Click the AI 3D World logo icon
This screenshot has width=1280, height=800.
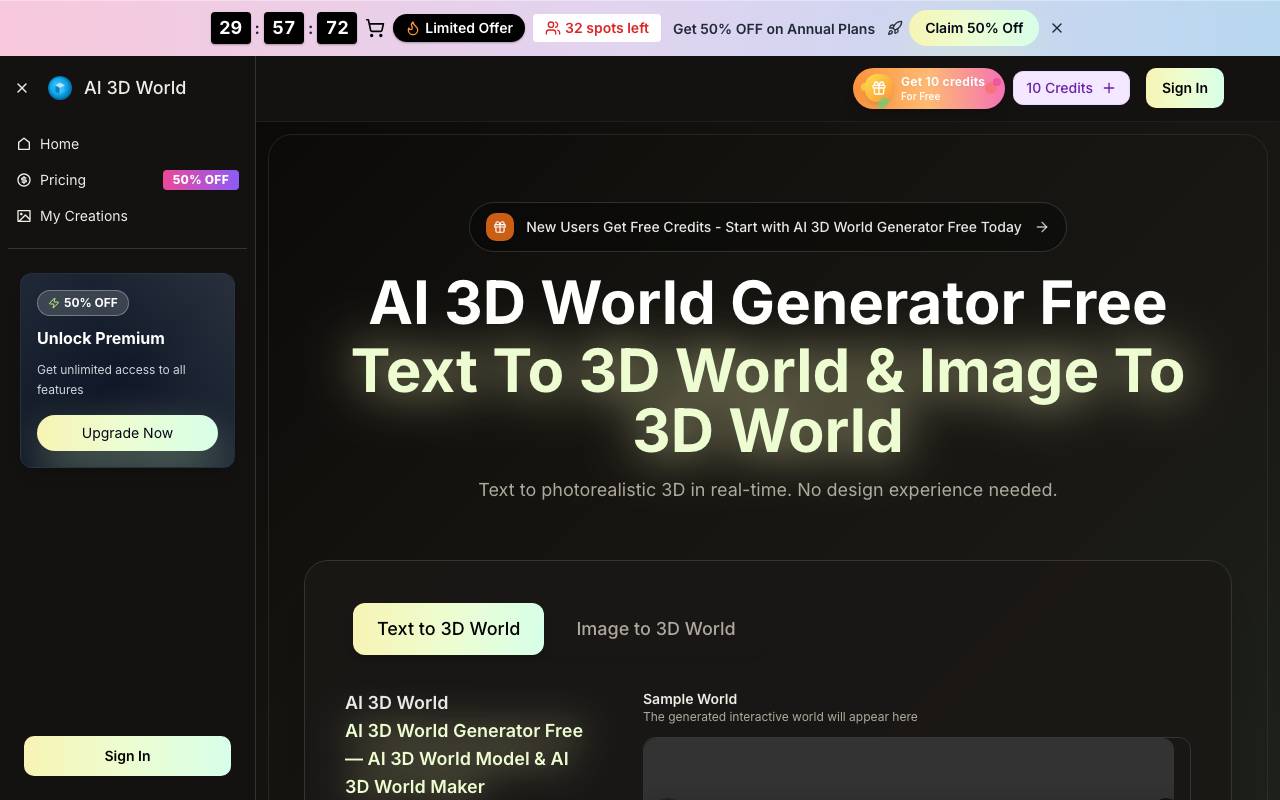coord(60,88)
